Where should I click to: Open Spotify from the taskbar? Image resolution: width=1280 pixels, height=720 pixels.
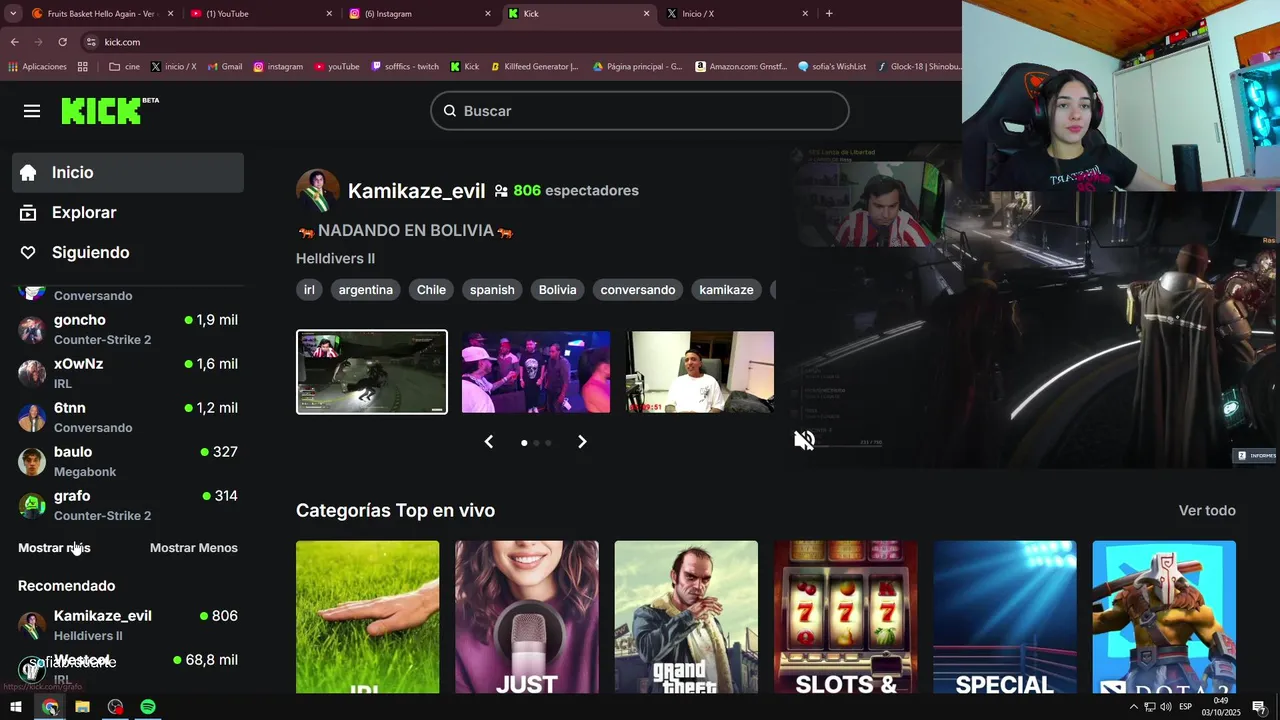(x=148, y=707)
